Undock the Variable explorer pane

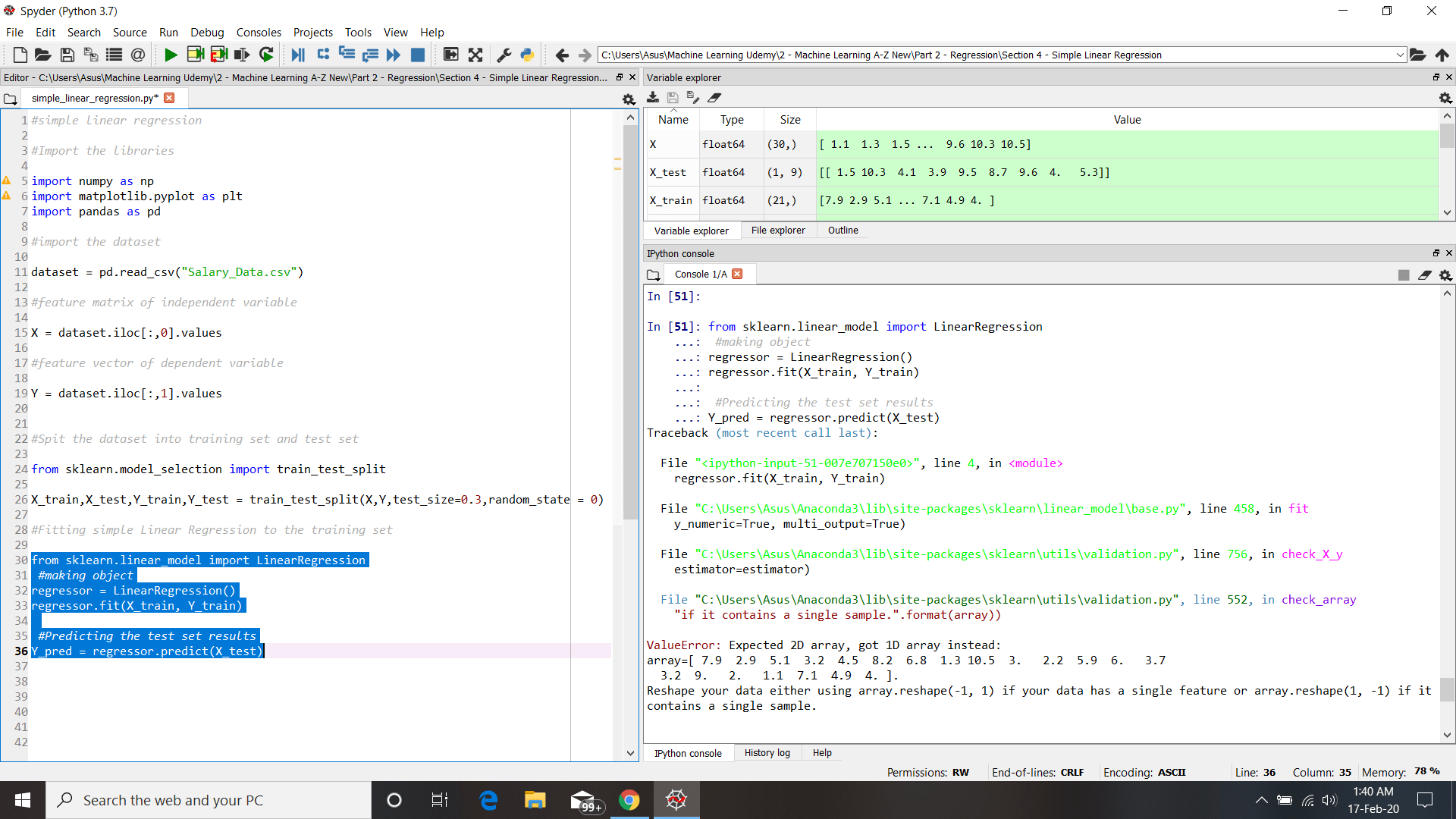tap(1436, 77)
